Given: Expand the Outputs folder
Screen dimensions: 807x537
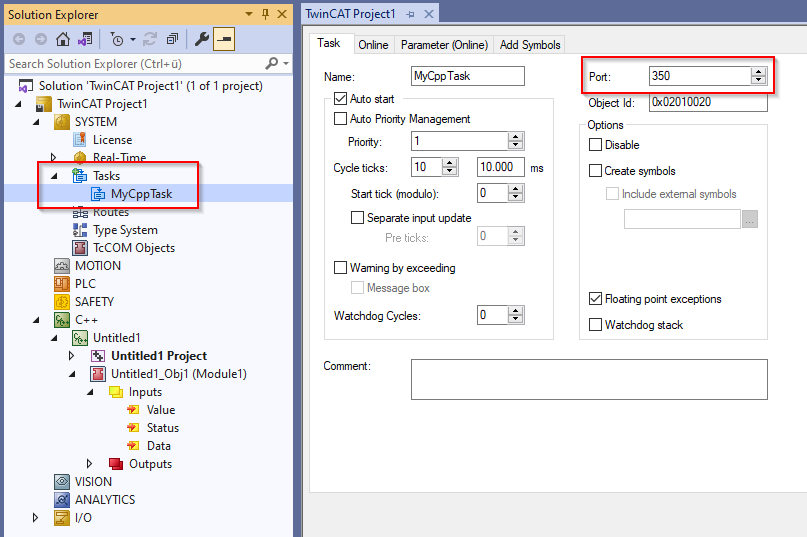Looking at the screenshot, I should [90, 463].
